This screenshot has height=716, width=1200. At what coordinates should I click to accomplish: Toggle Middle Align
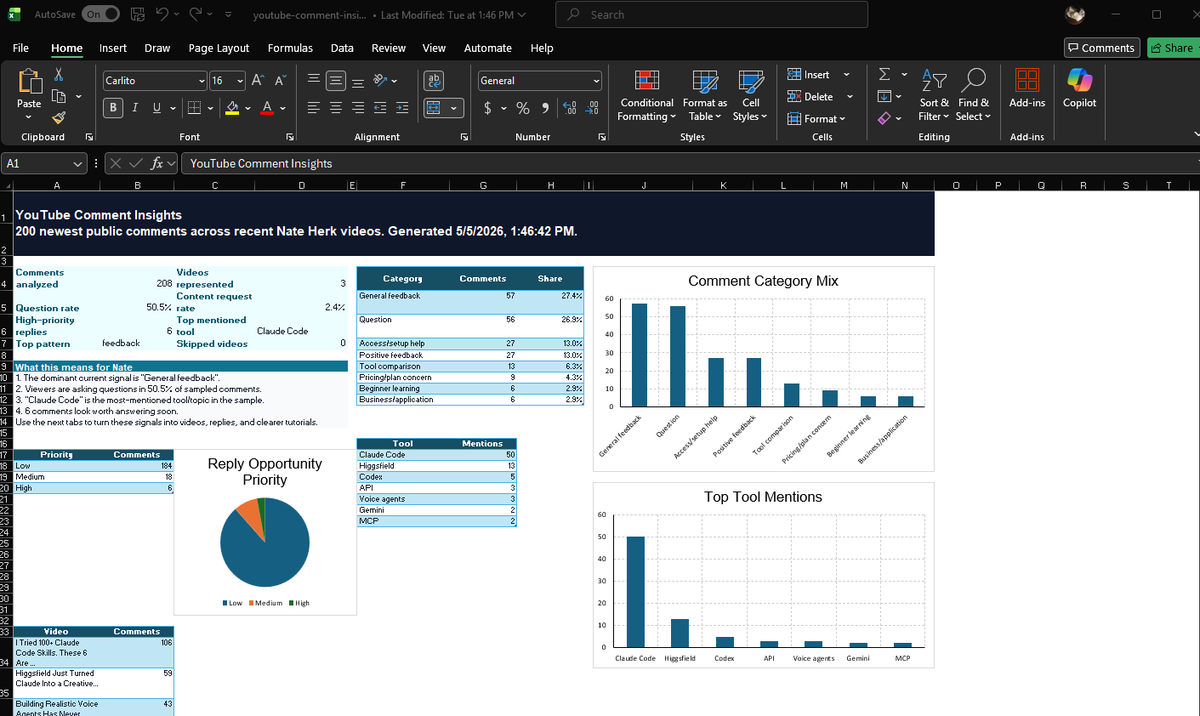tap(336, 80)
